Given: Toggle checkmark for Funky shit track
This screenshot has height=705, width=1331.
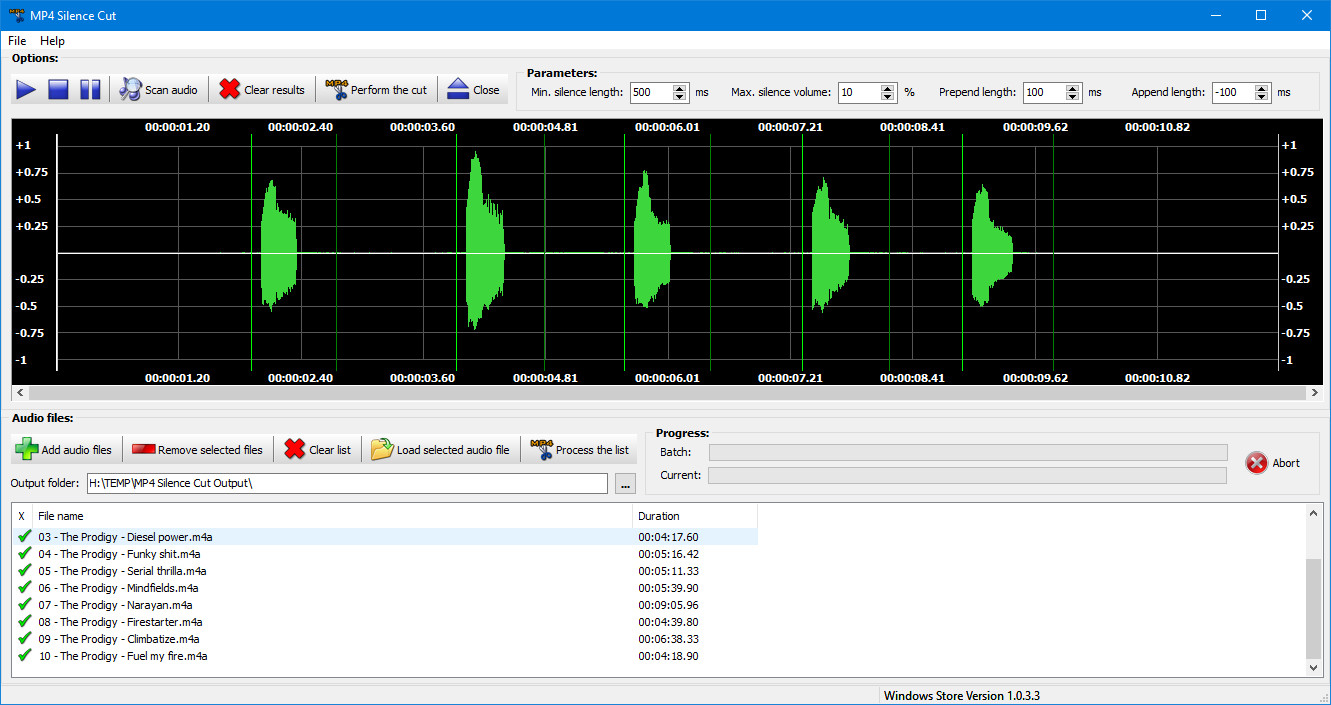Looking at the screenshot, I should (x=24, y=554).
